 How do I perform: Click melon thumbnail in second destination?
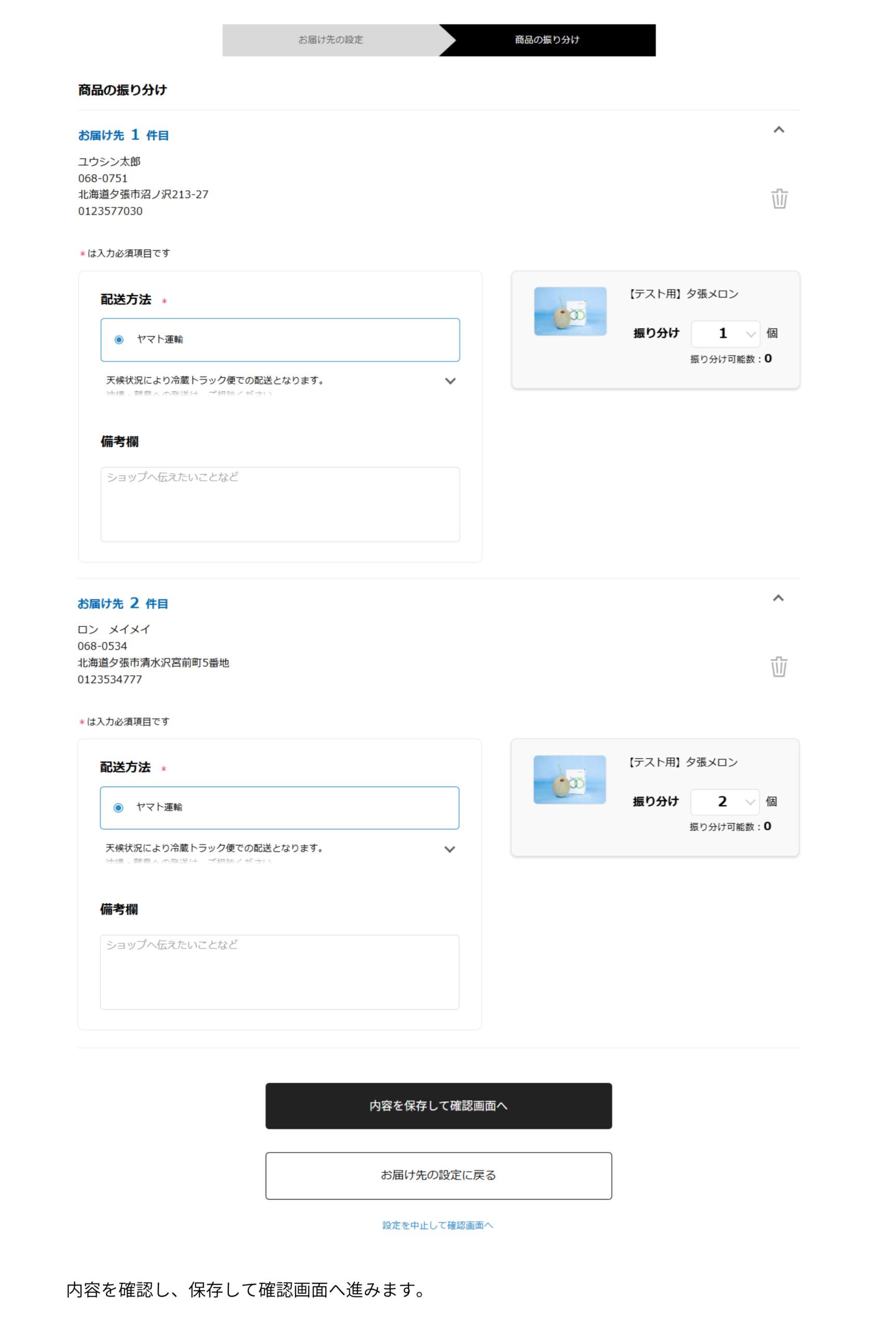(x=569, y=780)
